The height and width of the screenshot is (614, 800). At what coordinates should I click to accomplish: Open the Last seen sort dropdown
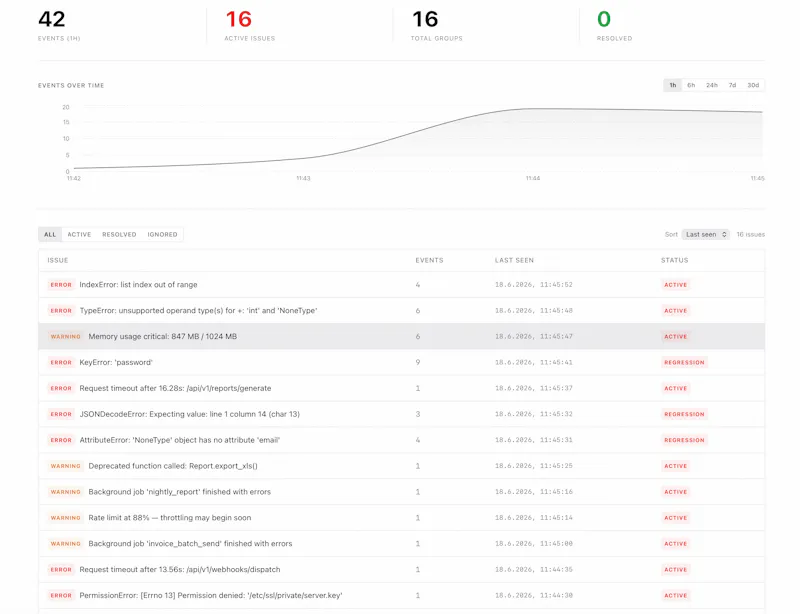pos(706,234)
